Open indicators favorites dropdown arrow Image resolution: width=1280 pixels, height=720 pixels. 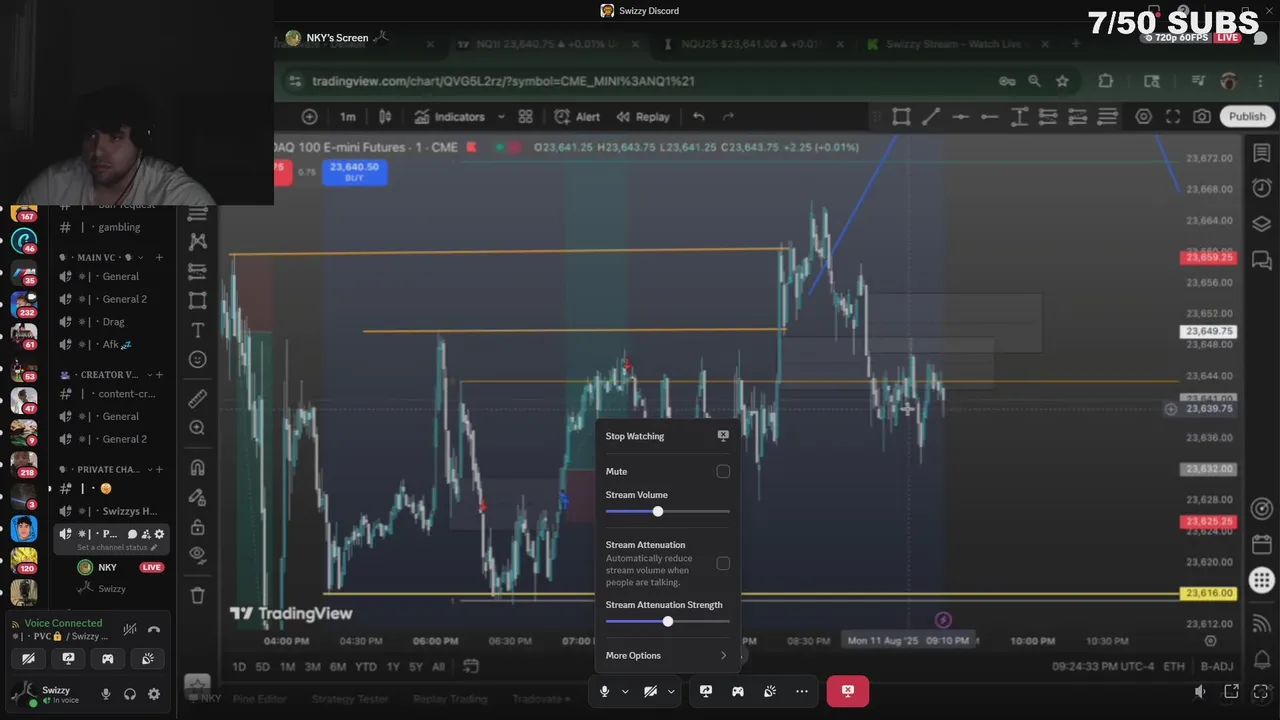(x=501, y=117)
